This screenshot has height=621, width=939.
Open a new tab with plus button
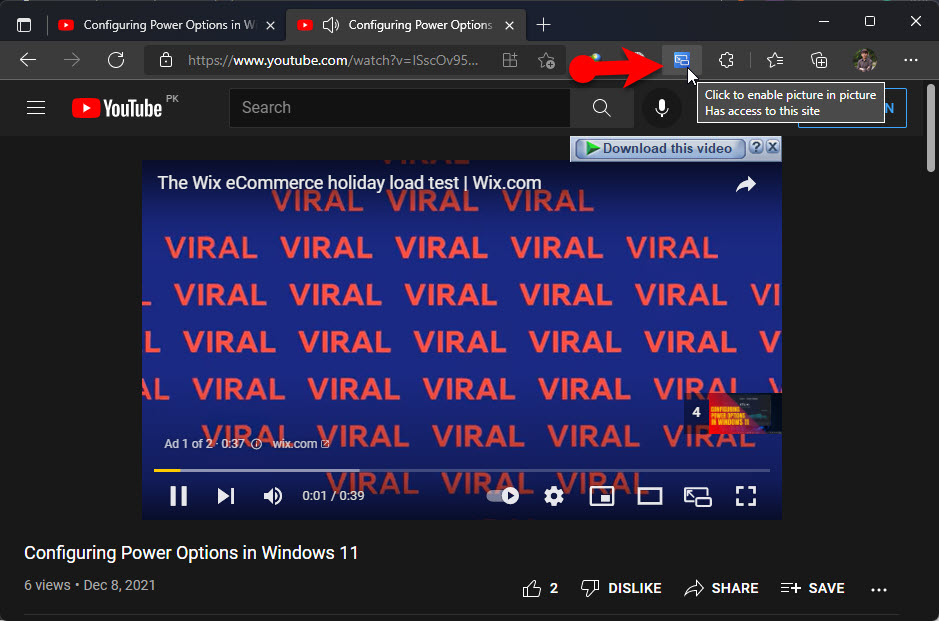tap(543, 25)
